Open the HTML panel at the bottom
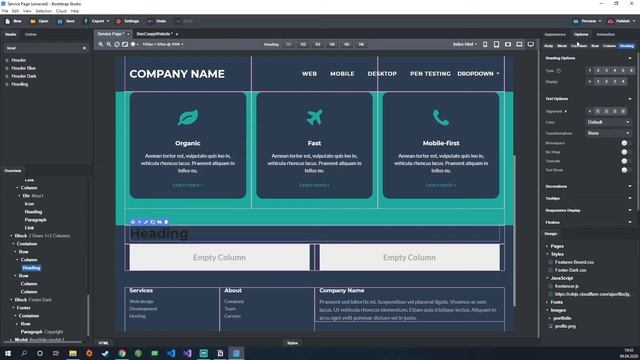This screenshot has width=640, height=360. tap(103, 343)
